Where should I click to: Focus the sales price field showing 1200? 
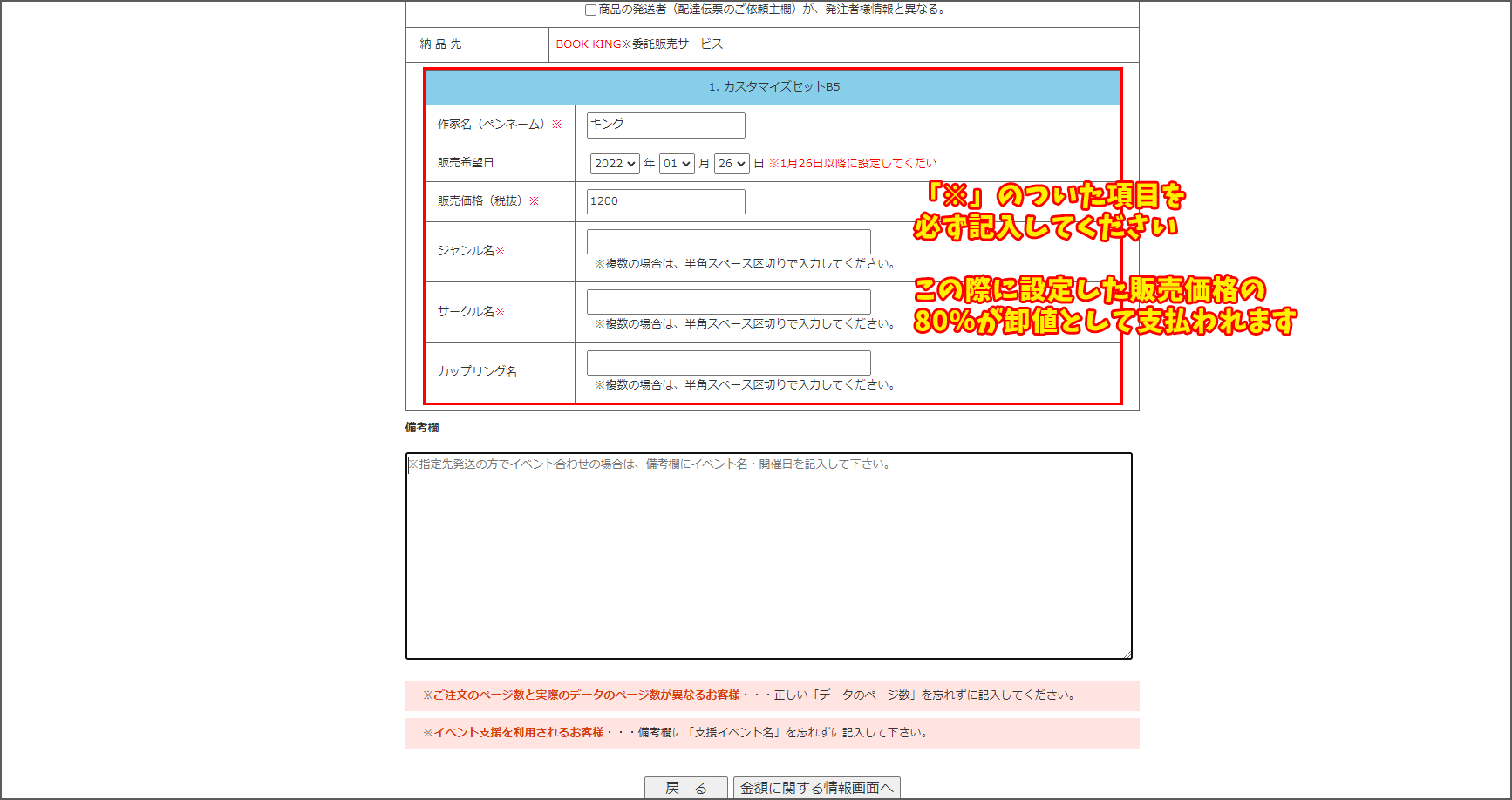coord(665,201)
